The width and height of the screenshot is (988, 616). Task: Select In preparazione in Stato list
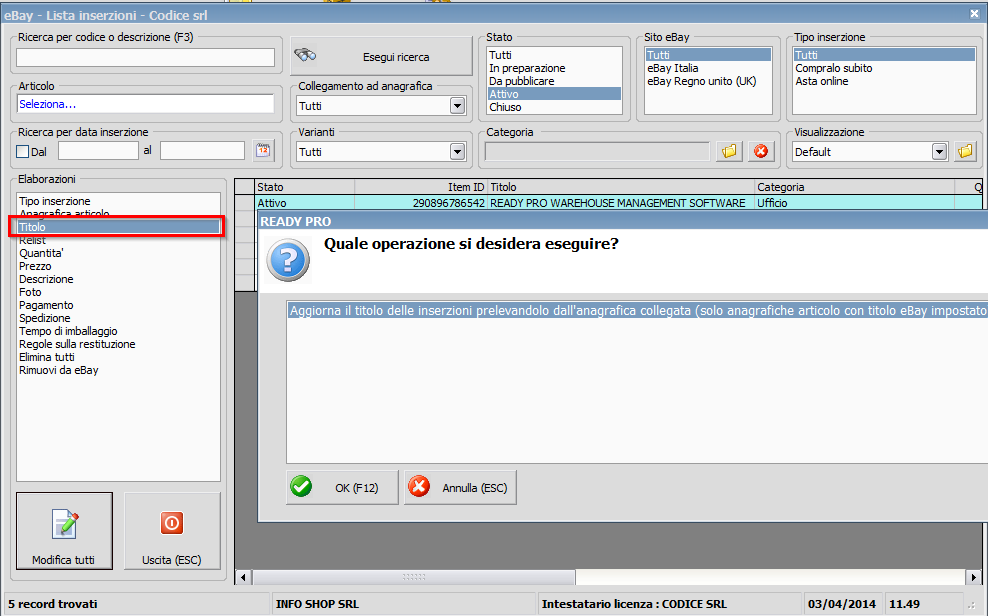point(554,68)
